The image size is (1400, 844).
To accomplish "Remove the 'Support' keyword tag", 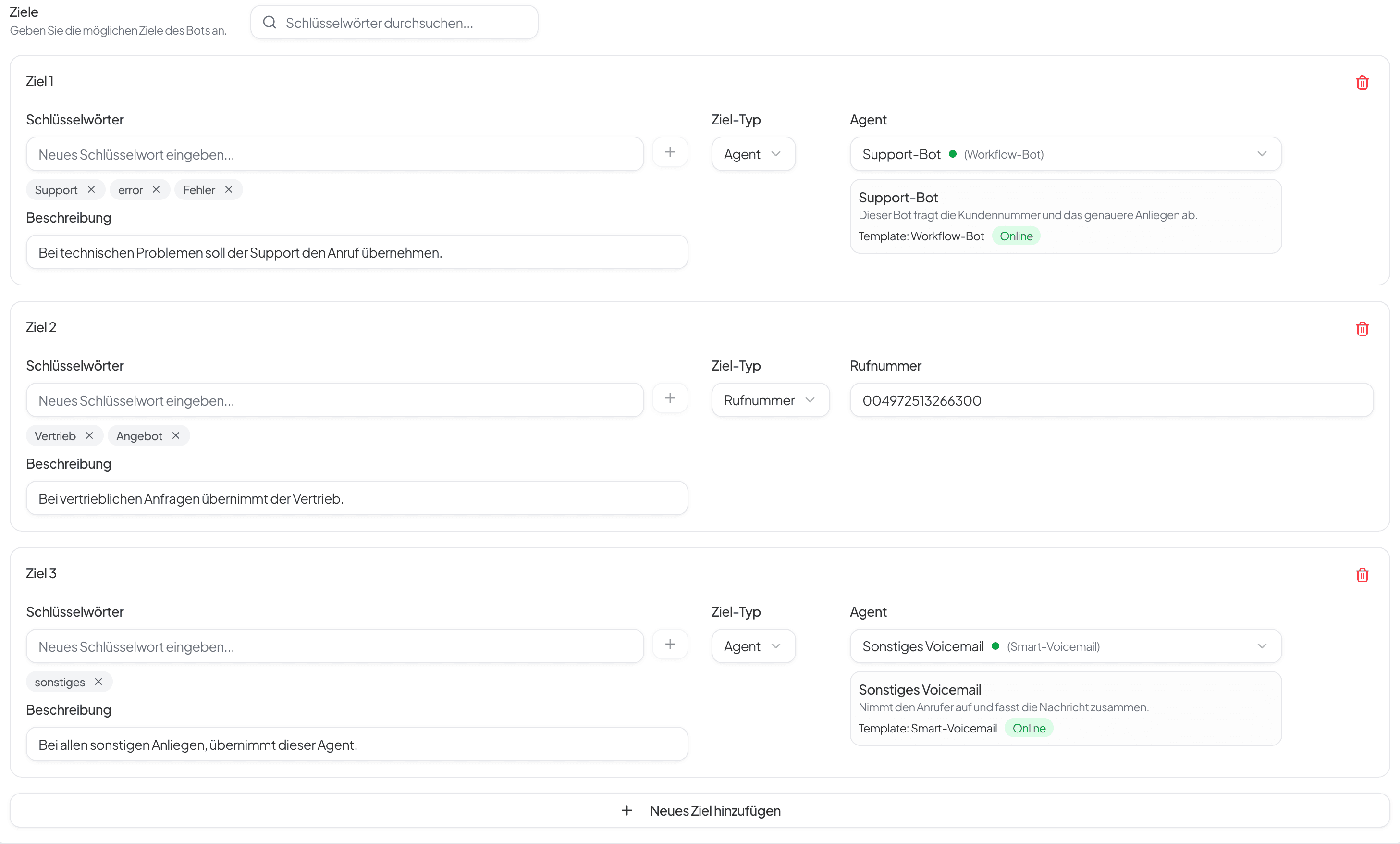I will pos(91,190).
